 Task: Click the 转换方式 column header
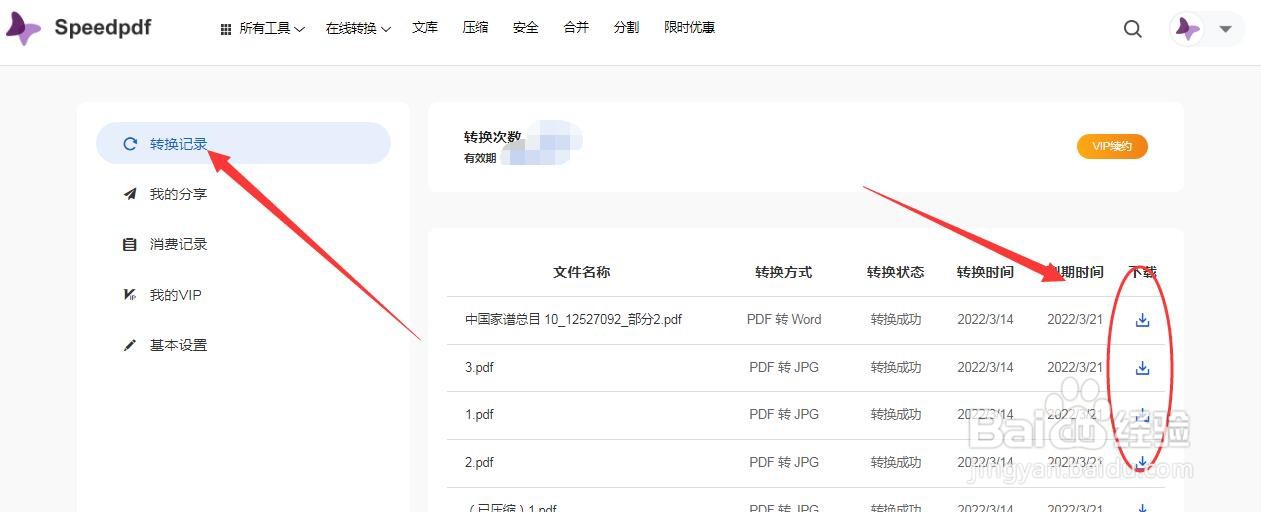(784, 272)
